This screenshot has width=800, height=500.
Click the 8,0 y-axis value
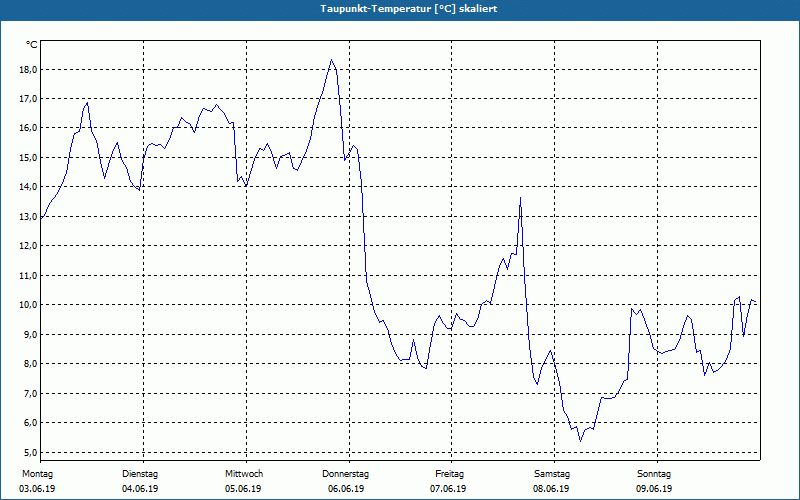point(30,364)
